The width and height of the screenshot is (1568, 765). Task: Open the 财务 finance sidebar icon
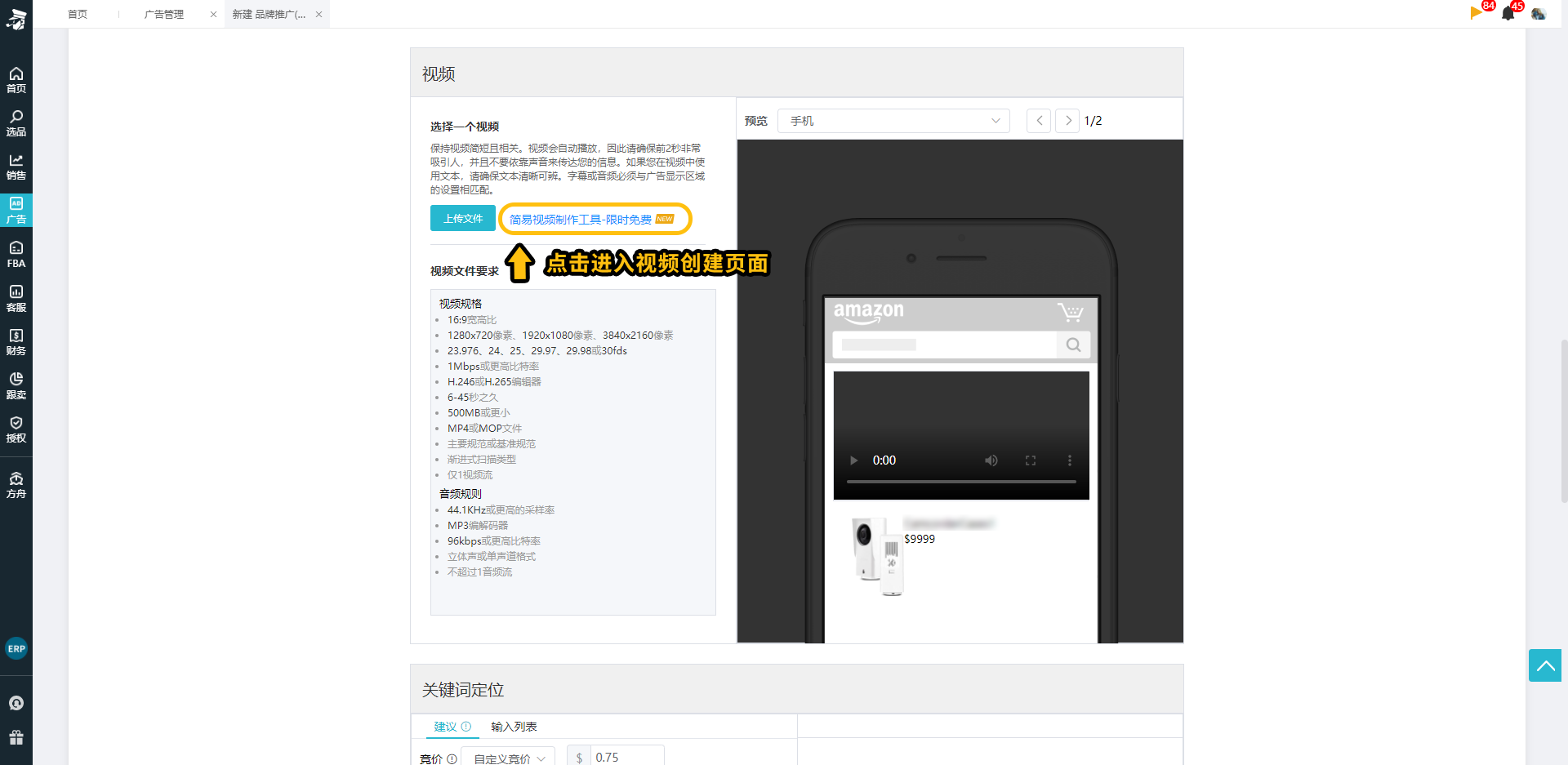pos(16,342)
